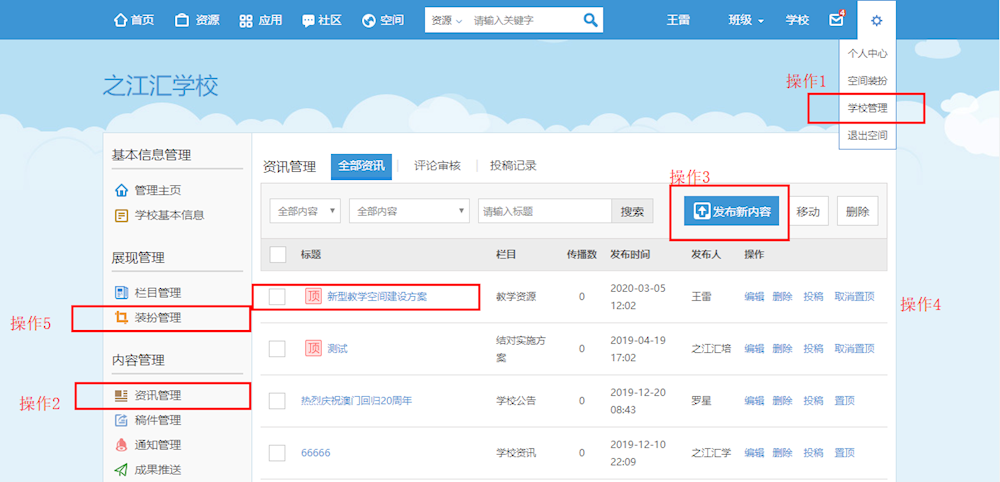The image size is (1000, 482).
Task: Click the 通知管理 bell icon
Action: point(122,445)
